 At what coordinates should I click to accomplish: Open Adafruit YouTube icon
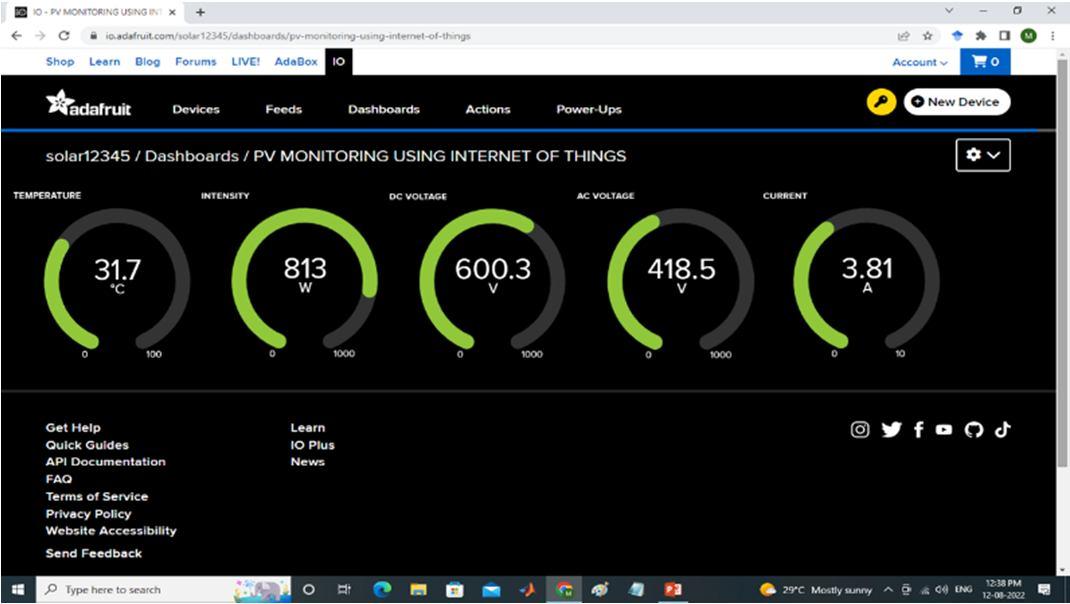point(944,429)
